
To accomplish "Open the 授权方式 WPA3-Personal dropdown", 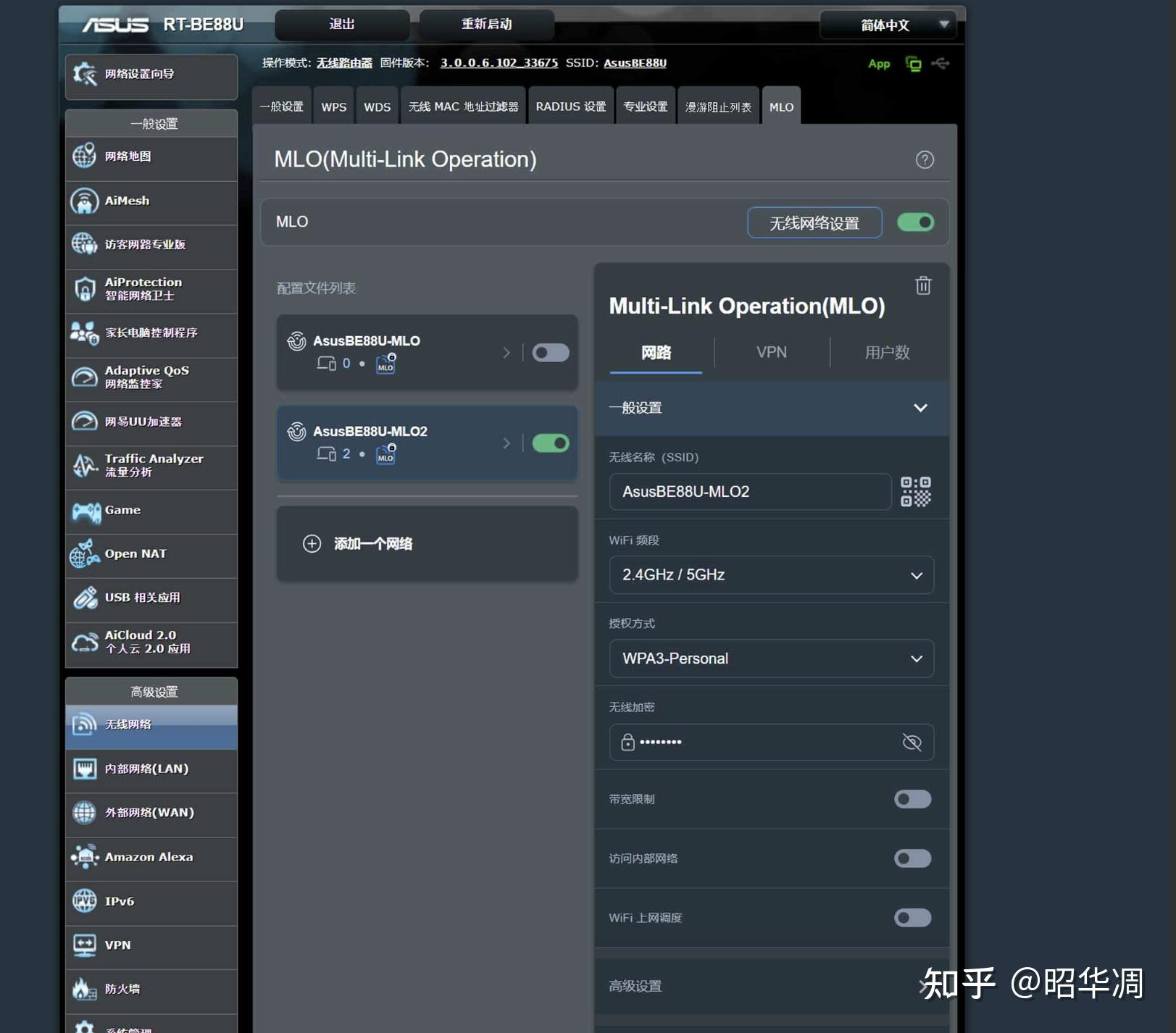I will coord(770,658).
